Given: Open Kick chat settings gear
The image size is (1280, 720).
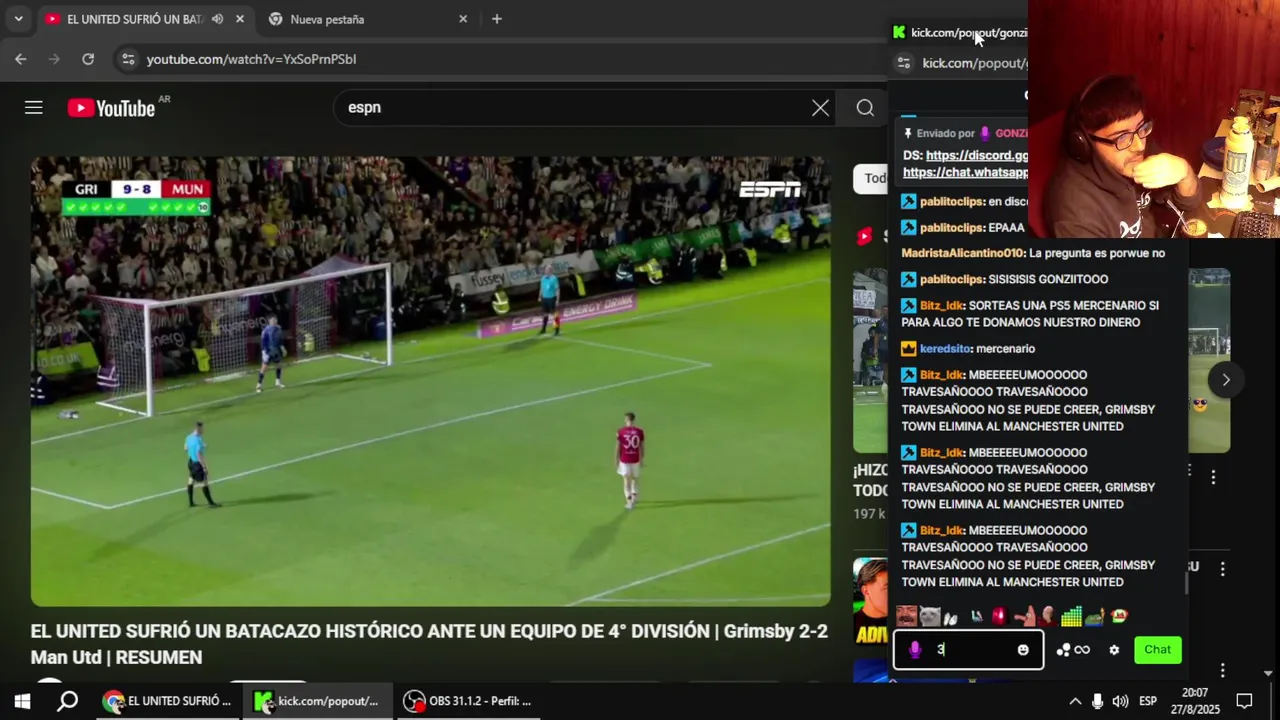Looking at the screenshot, I should (1114, 650).
